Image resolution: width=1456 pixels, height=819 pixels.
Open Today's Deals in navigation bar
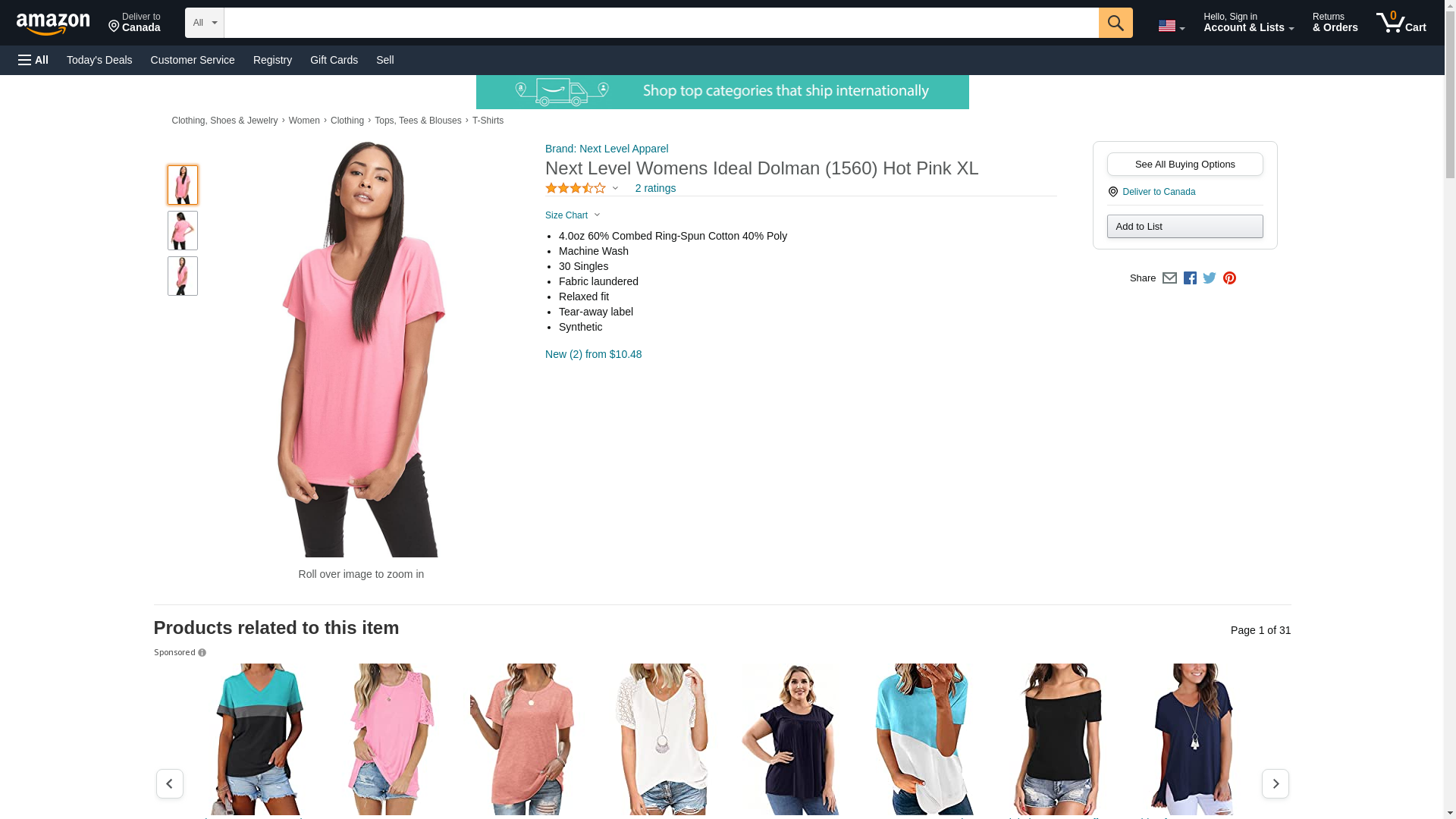point(99,60)
